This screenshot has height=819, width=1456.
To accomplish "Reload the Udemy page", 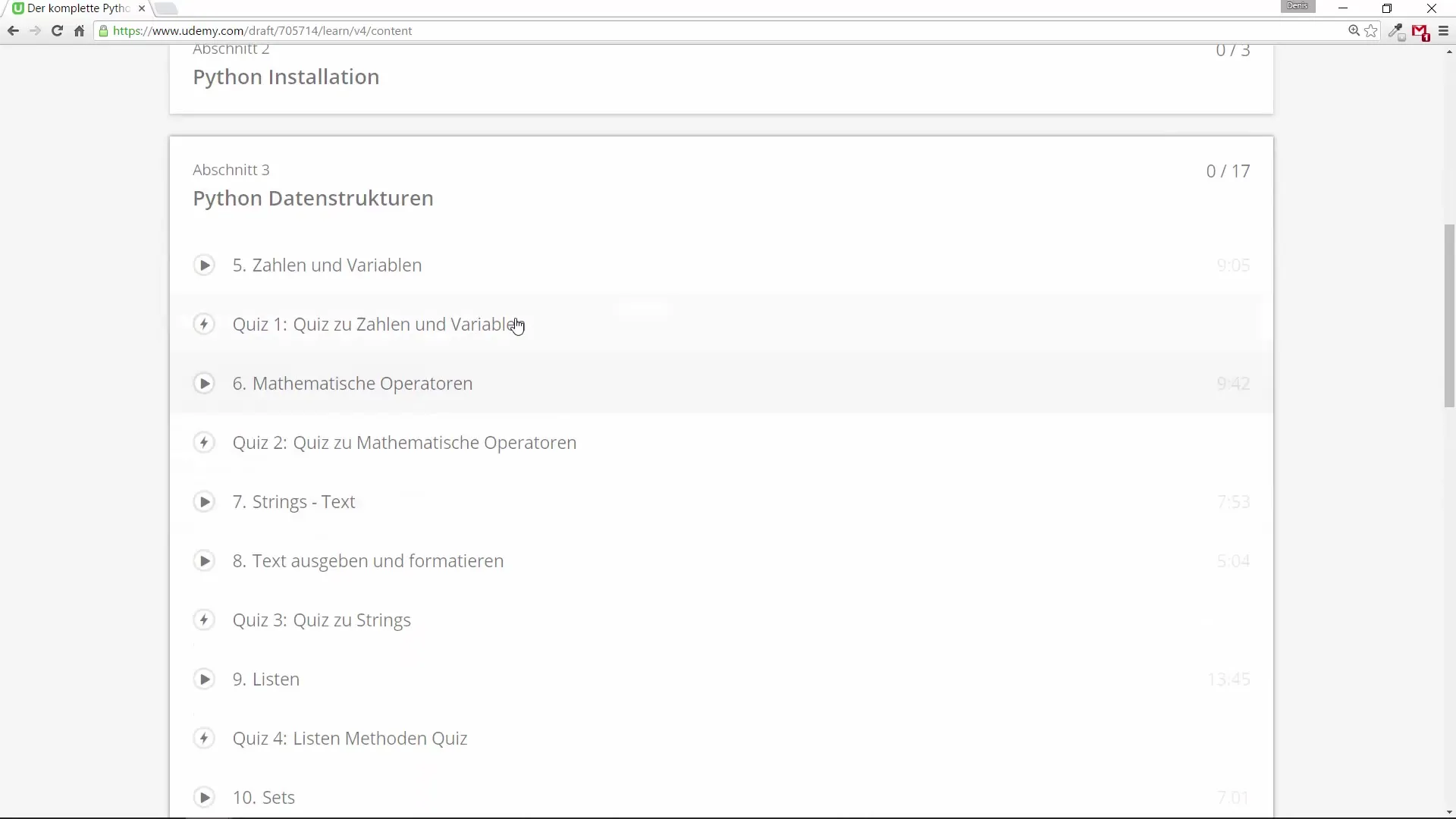I will coord(57,31).
